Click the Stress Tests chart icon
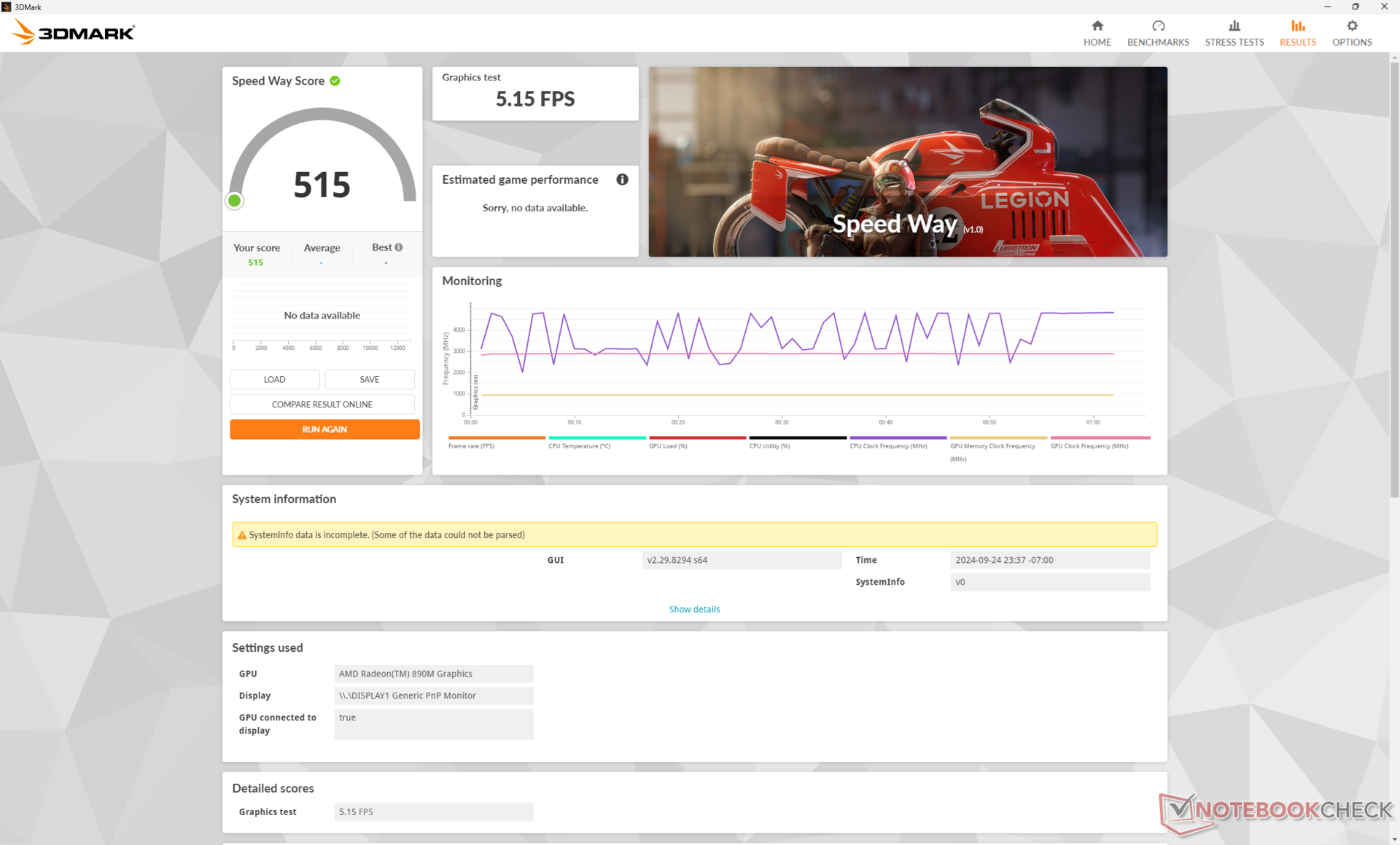The image size is (1400, 845). tap(1234, 26)
